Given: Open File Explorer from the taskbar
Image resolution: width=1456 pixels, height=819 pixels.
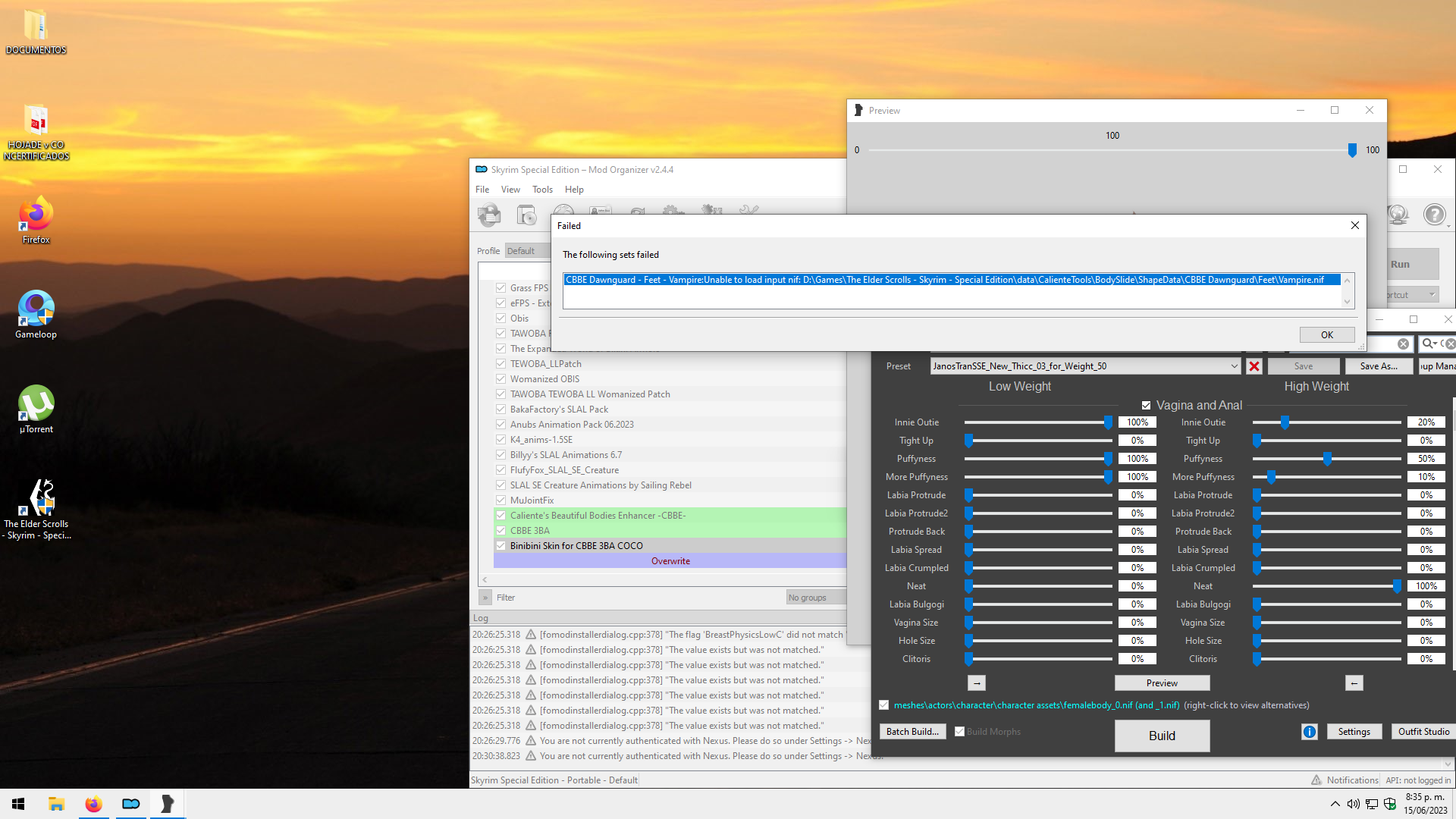Looking at the screenshot, I should click(56, 804).
